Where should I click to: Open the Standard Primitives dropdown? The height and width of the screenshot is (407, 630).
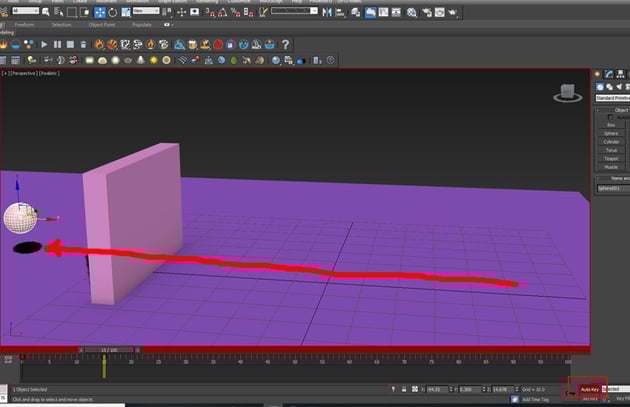(x=612, y=98)
